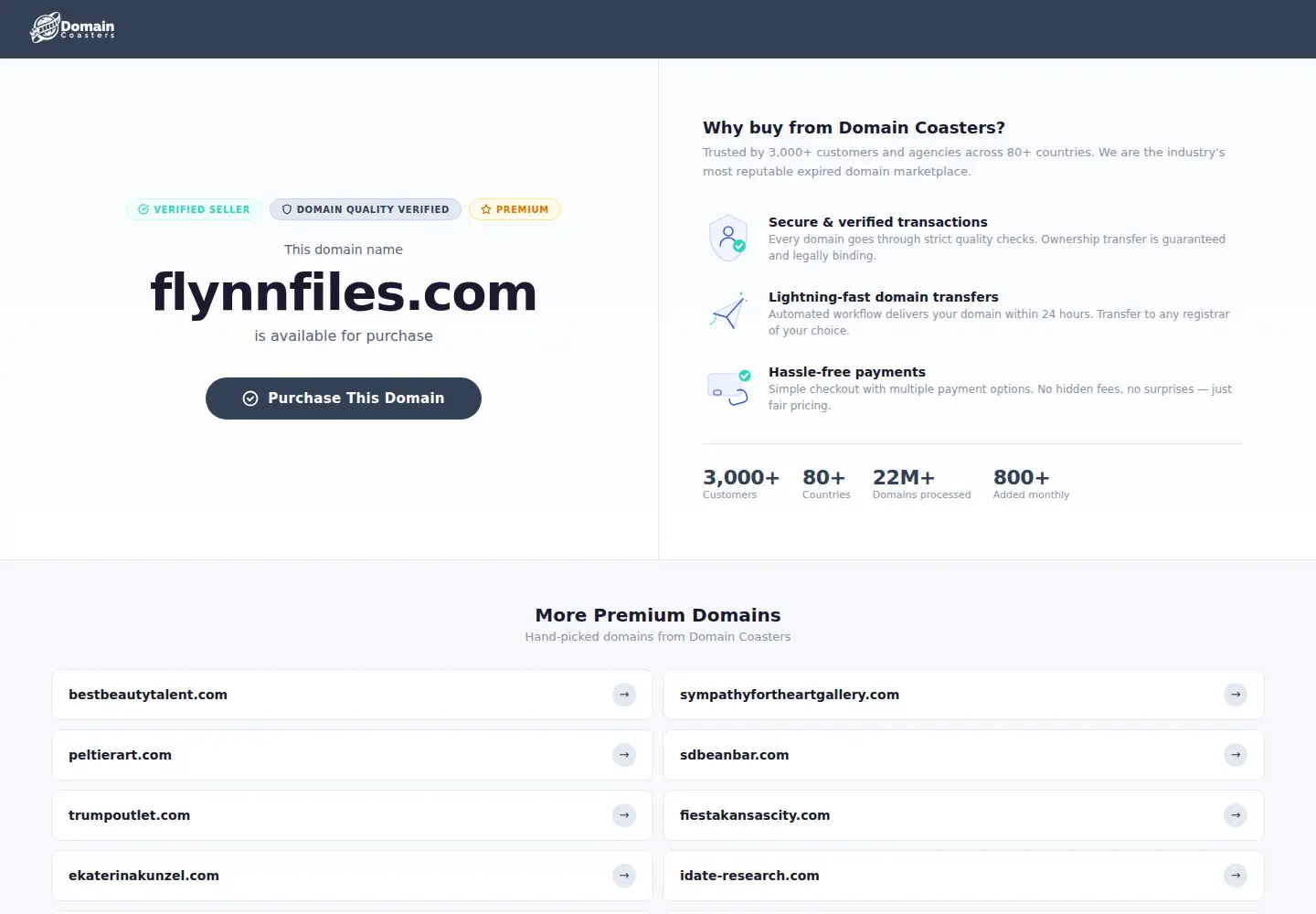Screen dimensions: 1316x914
Task: Click the arrow icon for trumpoutlet.com
Action: point(624,815)
